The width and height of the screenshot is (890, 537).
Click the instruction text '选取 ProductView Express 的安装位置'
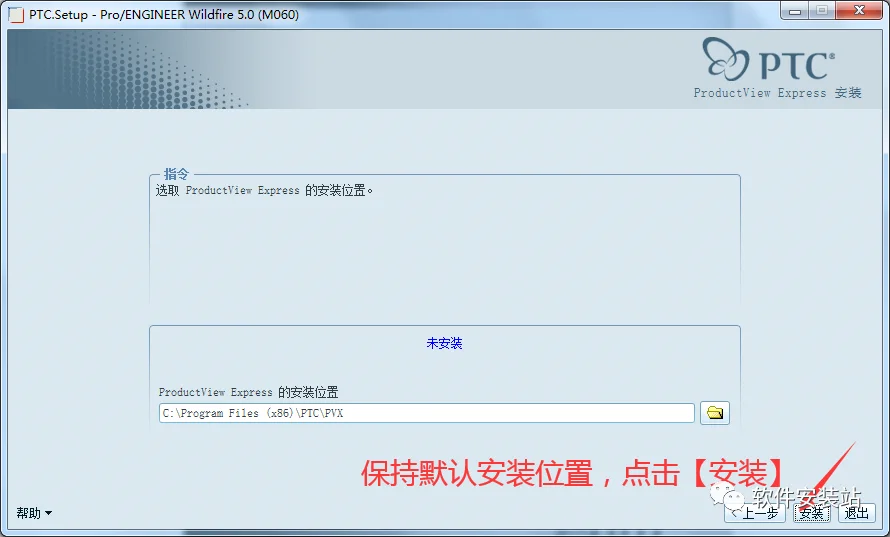tap(264, 191)
